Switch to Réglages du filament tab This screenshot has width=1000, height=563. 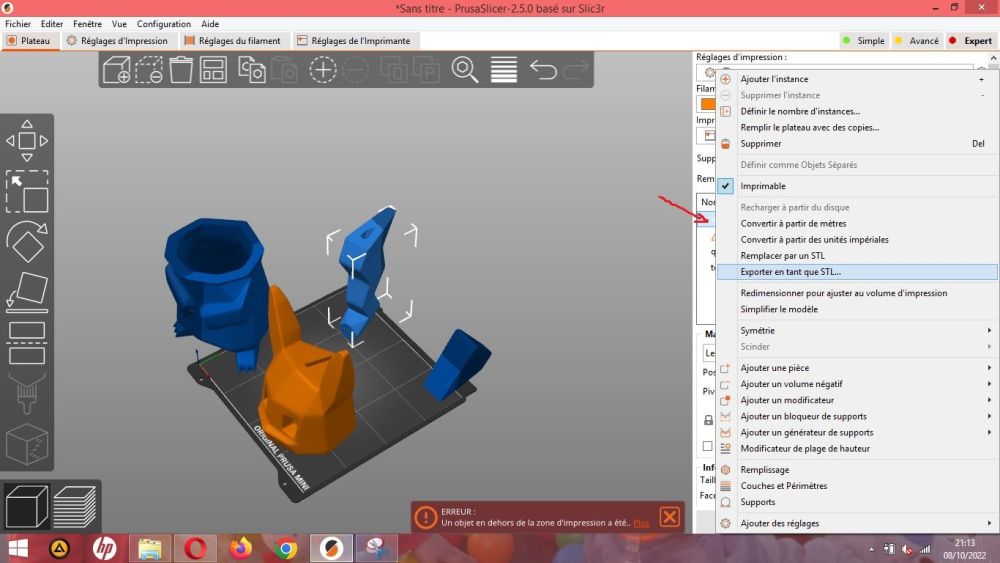pos(232,41)
